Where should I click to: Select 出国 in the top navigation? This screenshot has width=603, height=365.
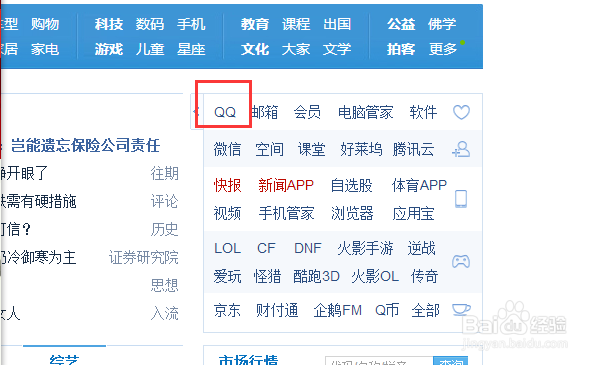[337, 24]
